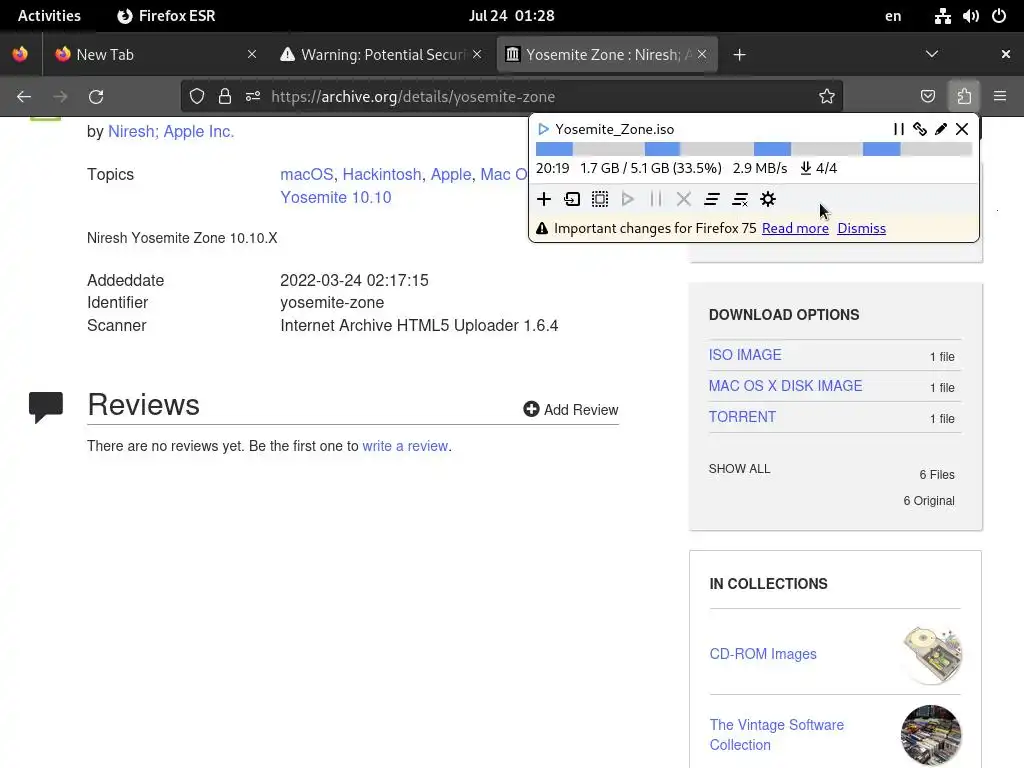The height and width of the screenshot is (768, 1024).
Task: Open the extensions puzzle icon
Action: 964,97
